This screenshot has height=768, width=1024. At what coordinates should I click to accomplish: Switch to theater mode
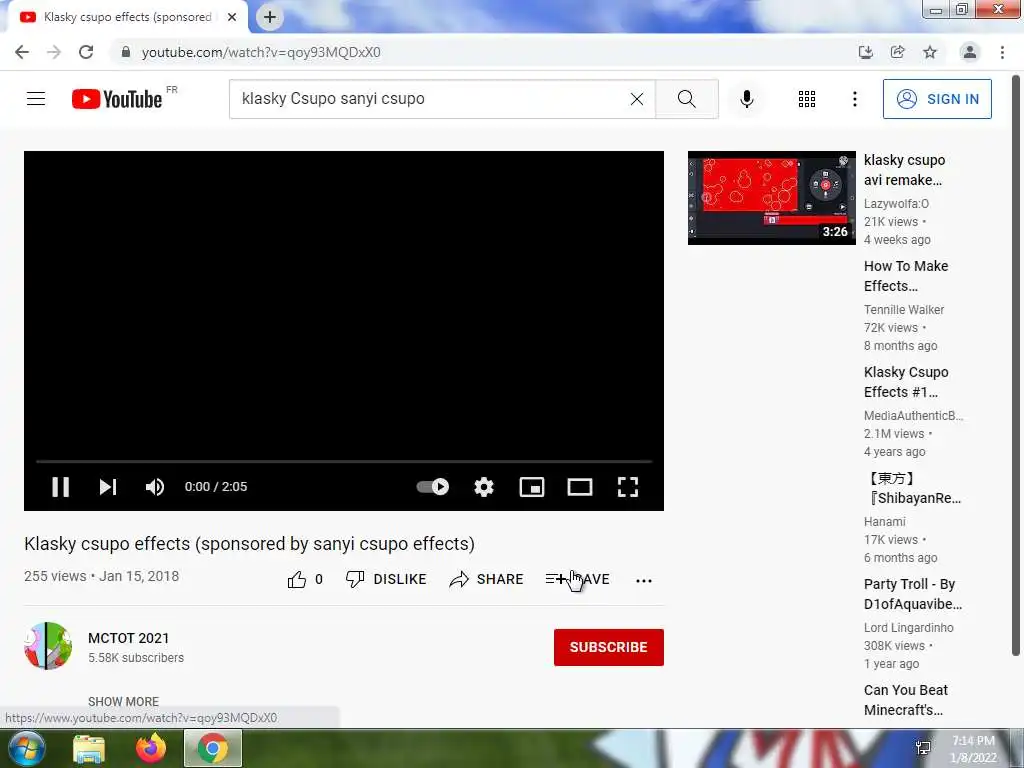coord(580,487)
